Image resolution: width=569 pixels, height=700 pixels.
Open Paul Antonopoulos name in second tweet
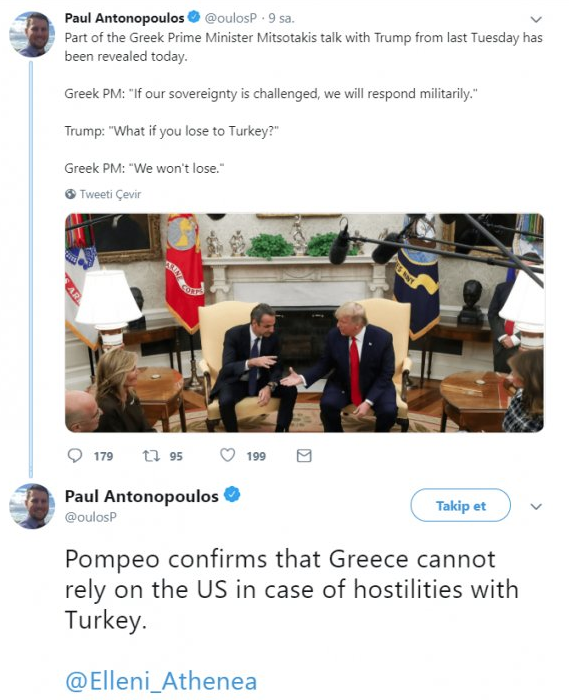pyautogui.click(x=141, y=496)
